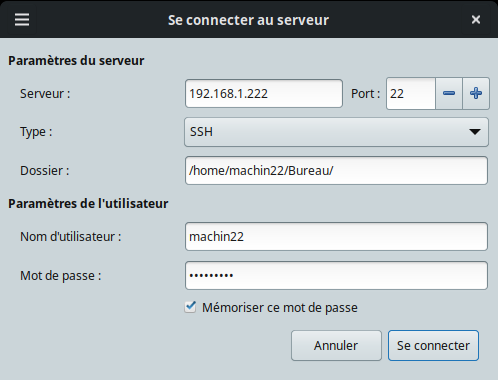
Task: Decrease port number with minus button
Action: point(449,94)
